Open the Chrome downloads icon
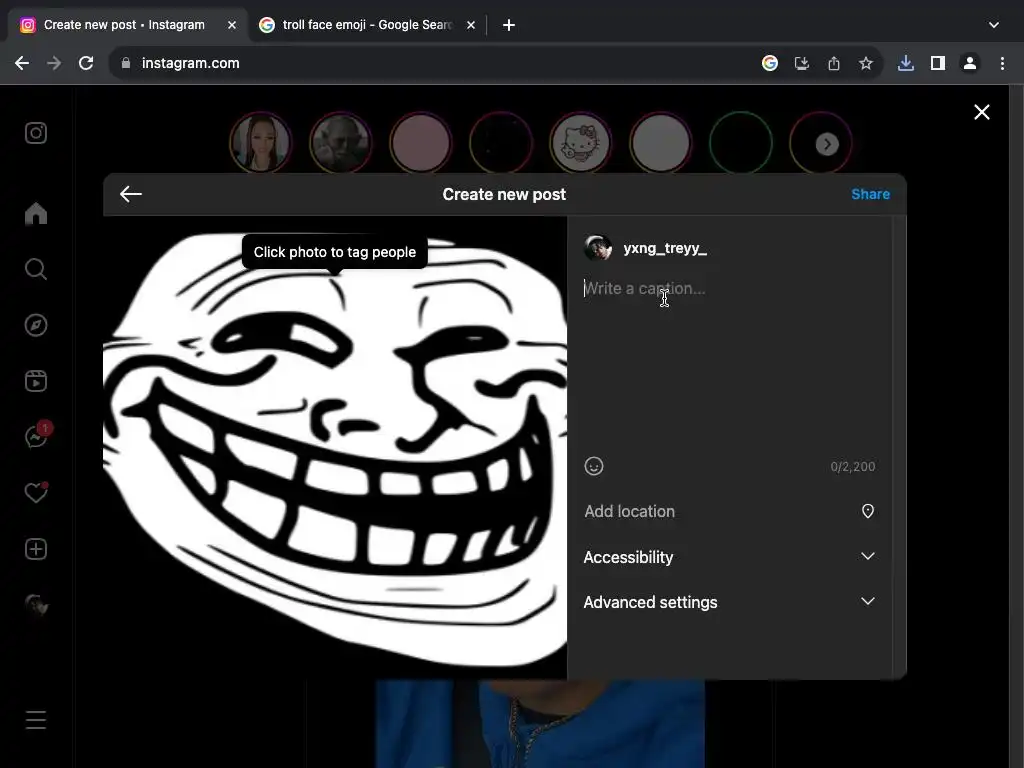Image resolution: width=1024 pixels, height=768 pixels. coord(906,63)
